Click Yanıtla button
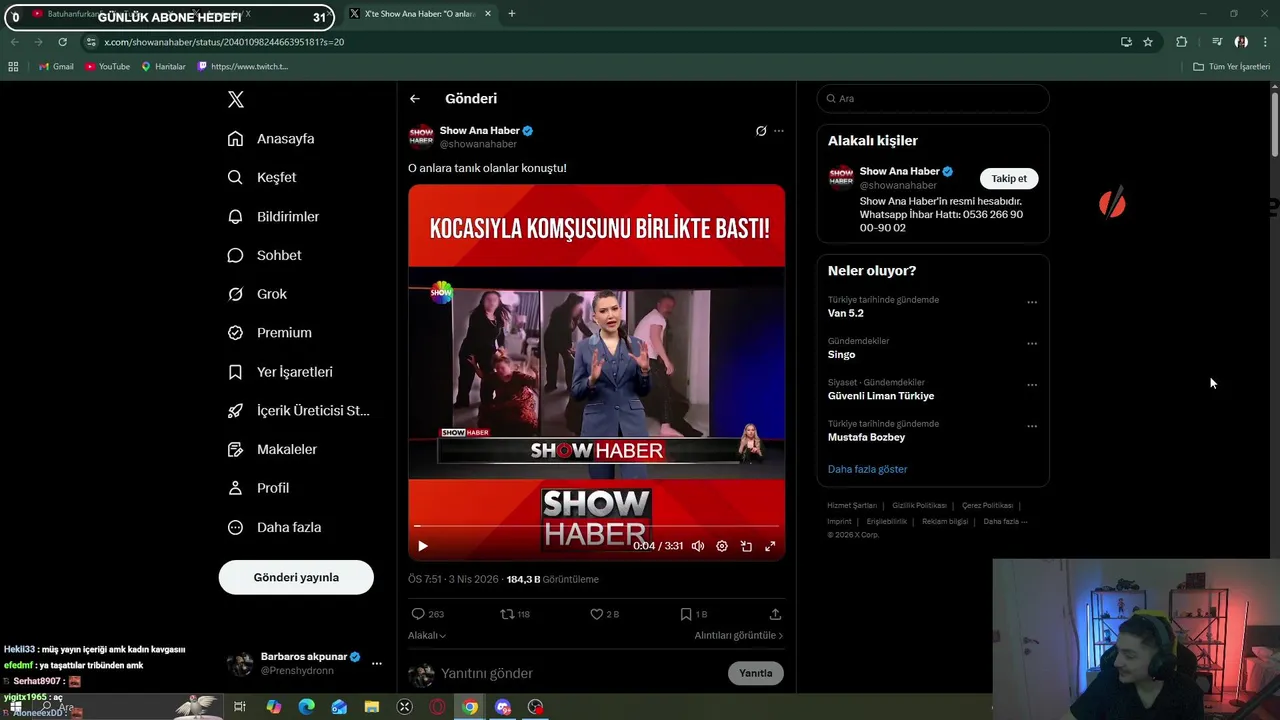Image resolution: width=1280 pixels, height=720 pixels. pos(756,673)
